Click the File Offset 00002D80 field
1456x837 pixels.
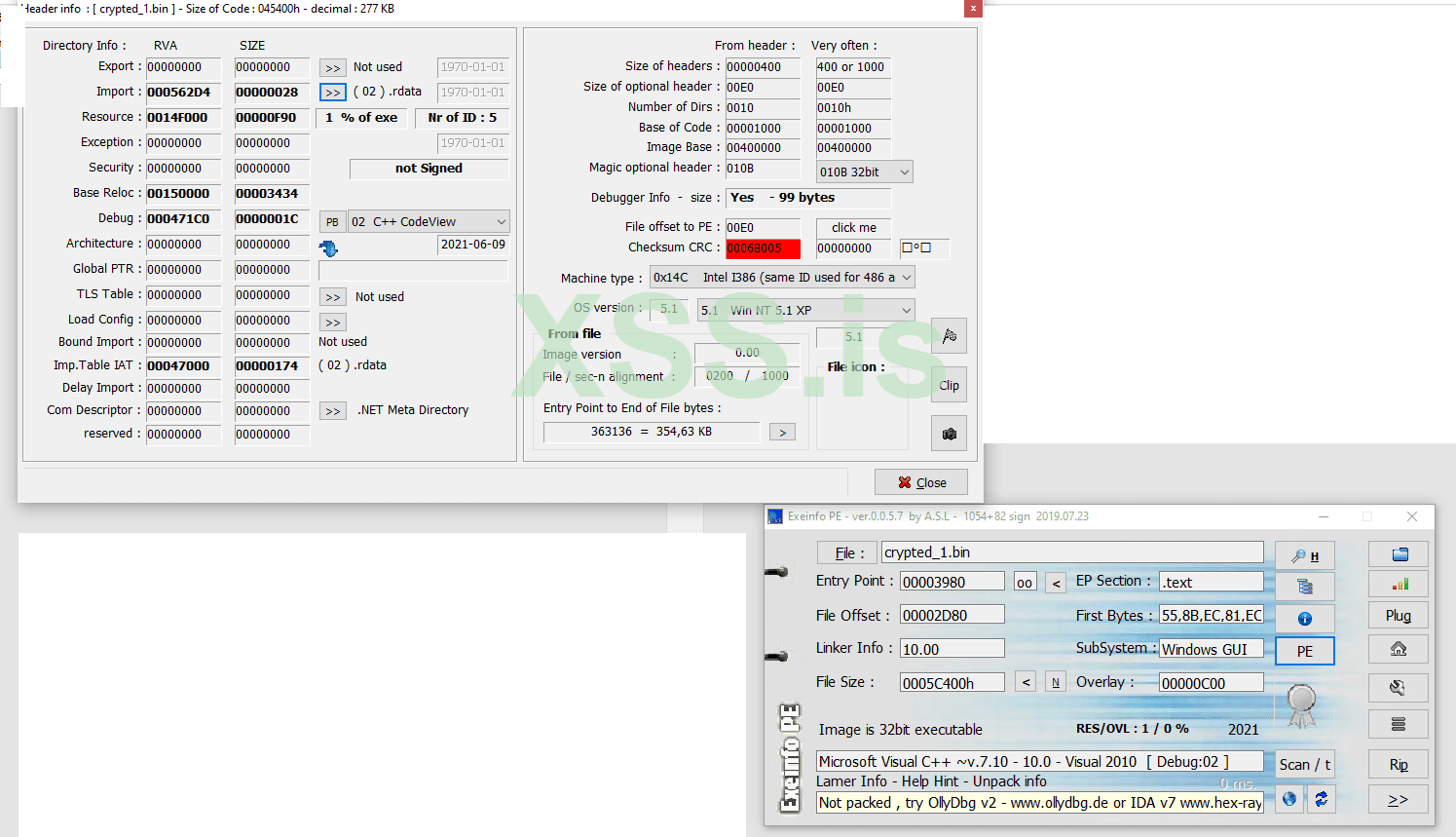tap(952, 615)
